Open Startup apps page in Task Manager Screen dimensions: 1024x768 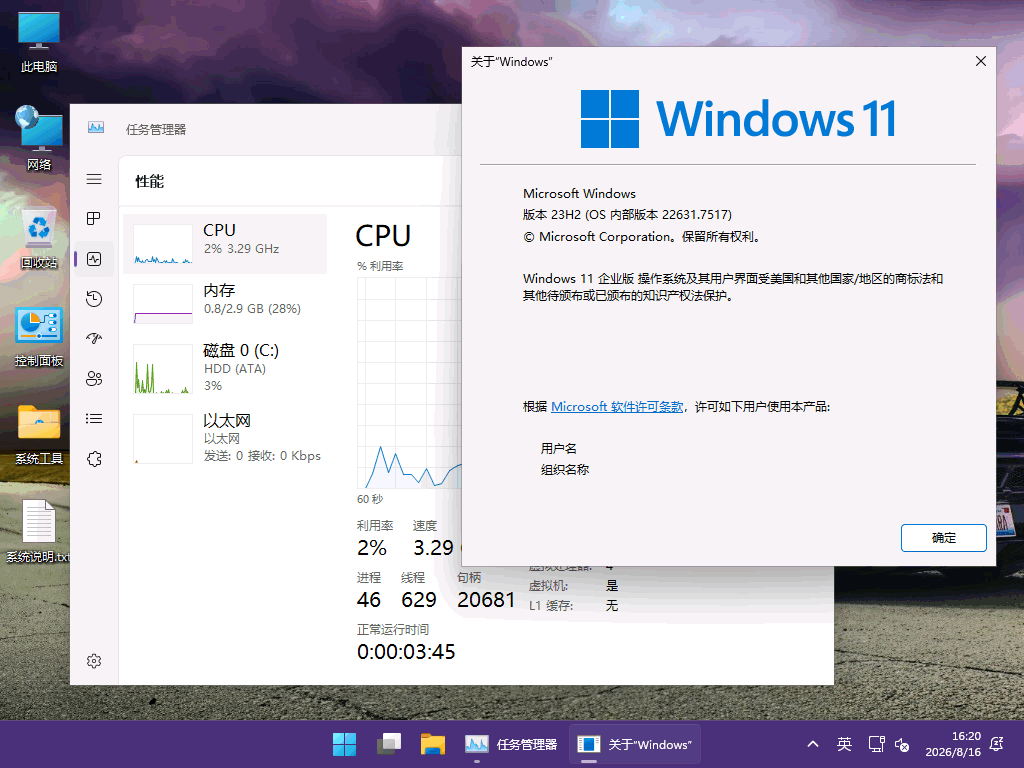(x=94, y=338)
